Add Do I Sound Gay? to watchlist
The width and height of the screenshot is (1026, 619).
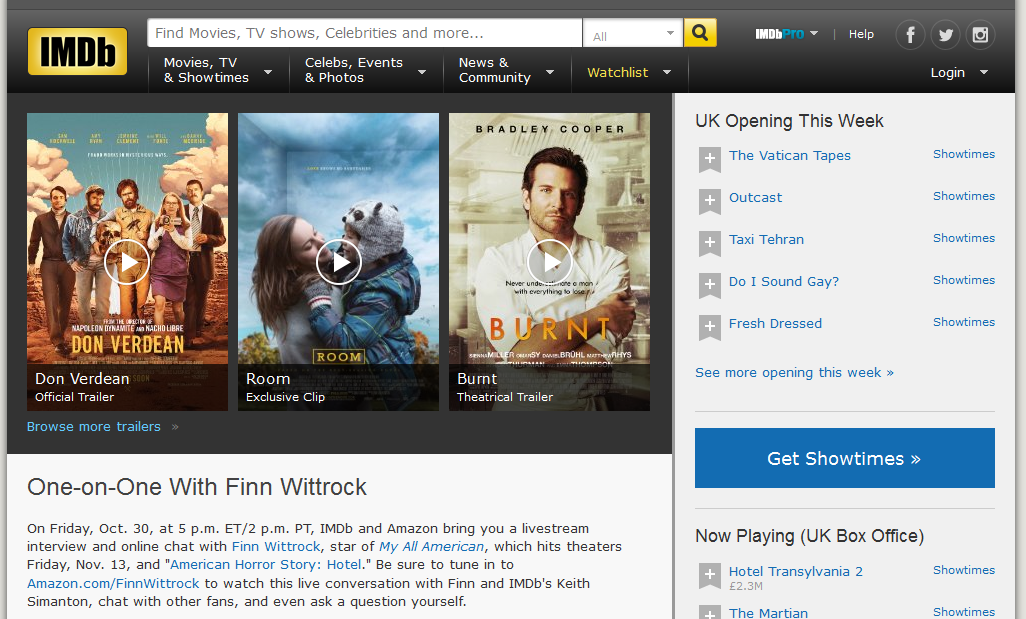tap(710, 285)
